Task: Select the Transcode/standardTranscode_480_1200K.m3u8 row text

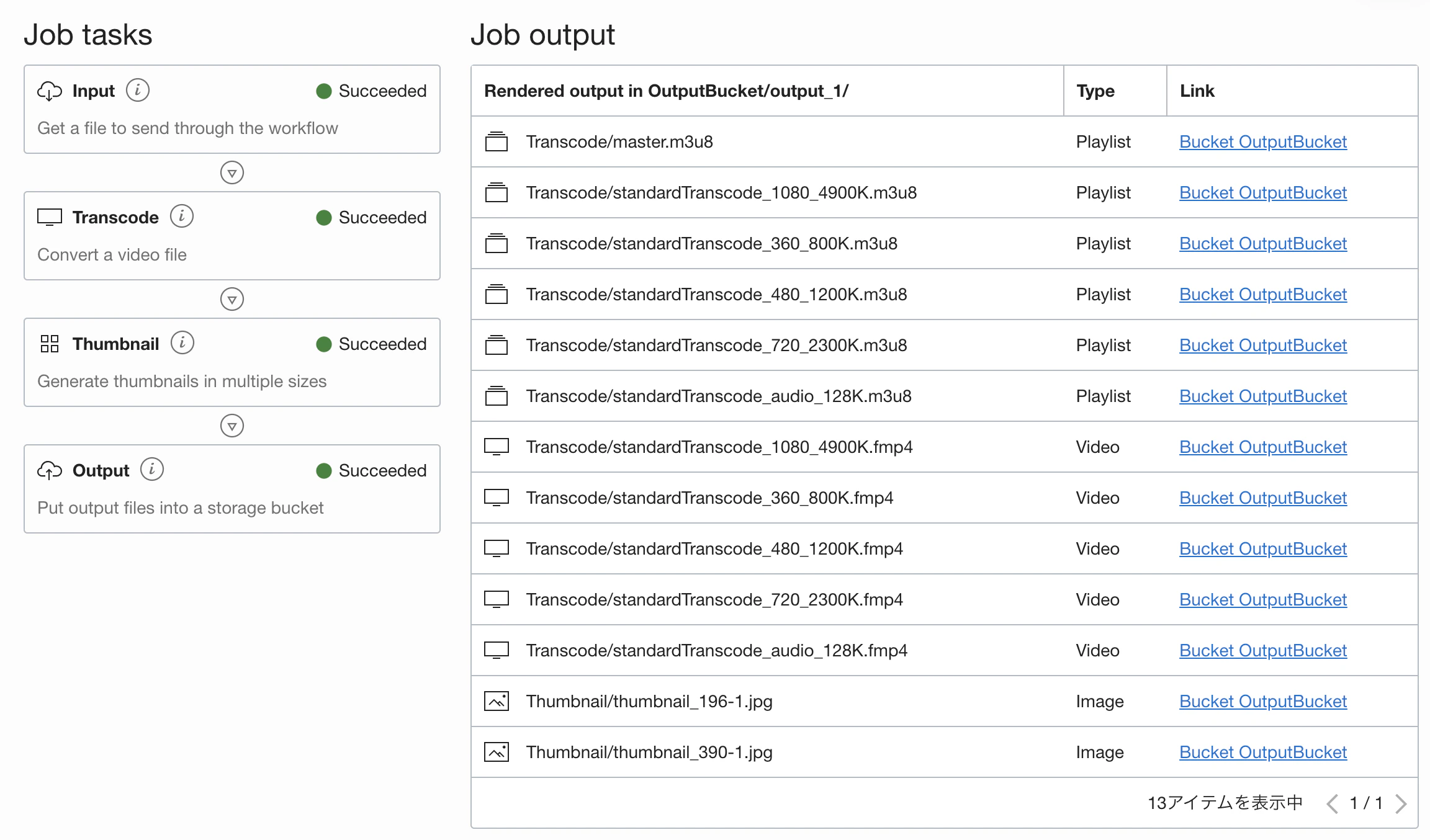Action: pos(716,294)
